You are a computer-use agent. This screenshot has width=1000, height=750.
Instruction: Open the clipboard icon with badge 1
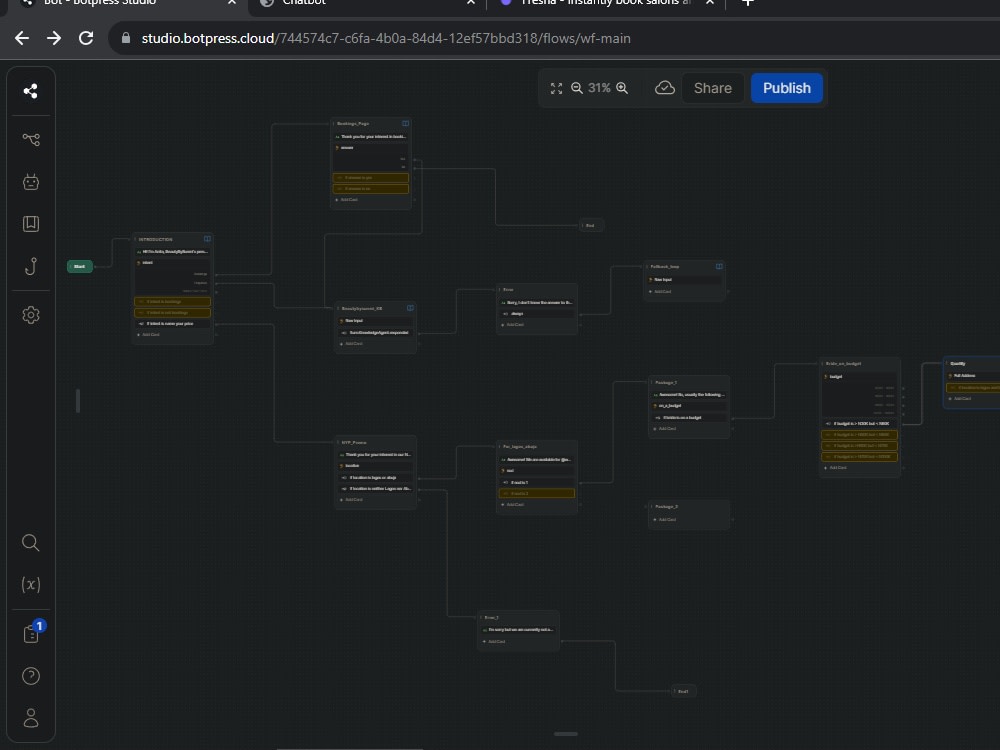(x=32, y=633)
